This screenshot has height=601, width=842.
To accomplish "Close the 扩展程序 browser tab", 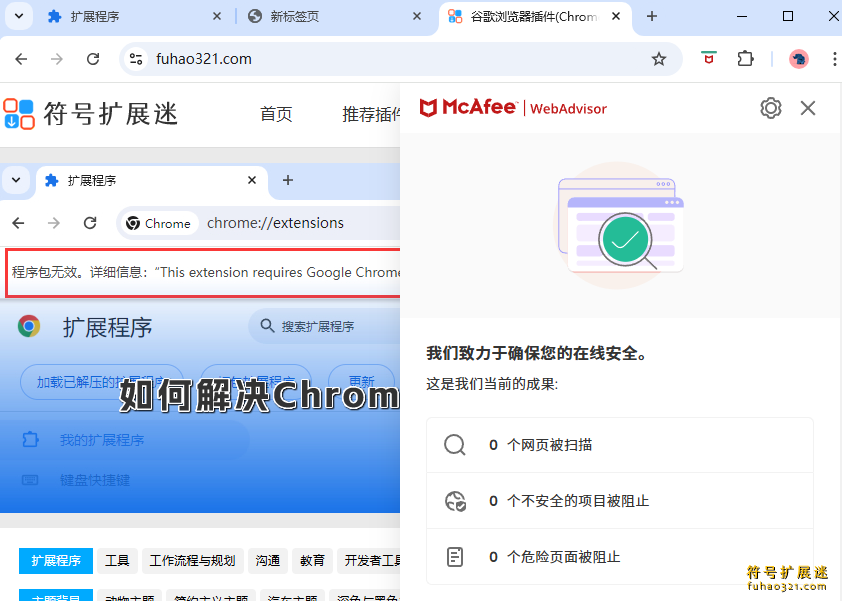I will coord(217,17).
